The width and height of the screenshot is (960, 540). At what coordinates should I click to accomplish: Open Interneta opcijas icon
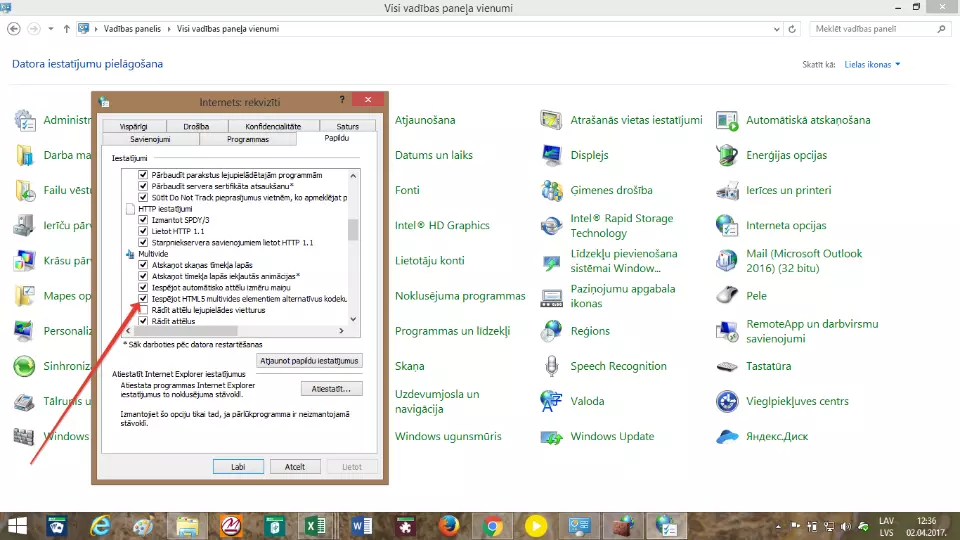click(727, 225)
